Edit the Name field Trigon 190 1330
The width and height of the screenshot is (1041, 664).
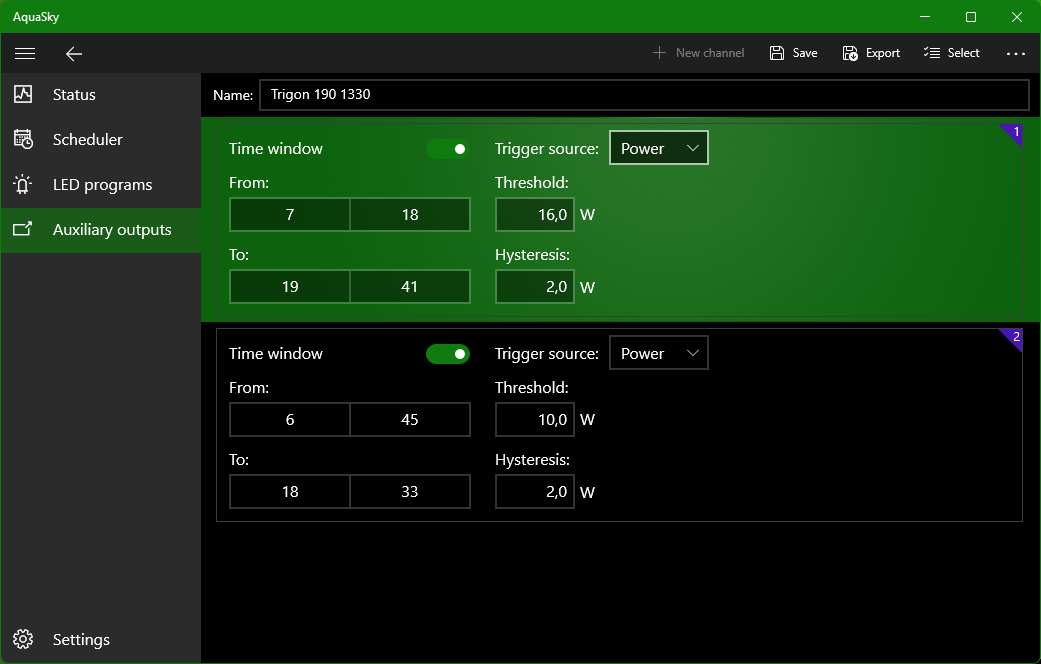click(643, 95)
